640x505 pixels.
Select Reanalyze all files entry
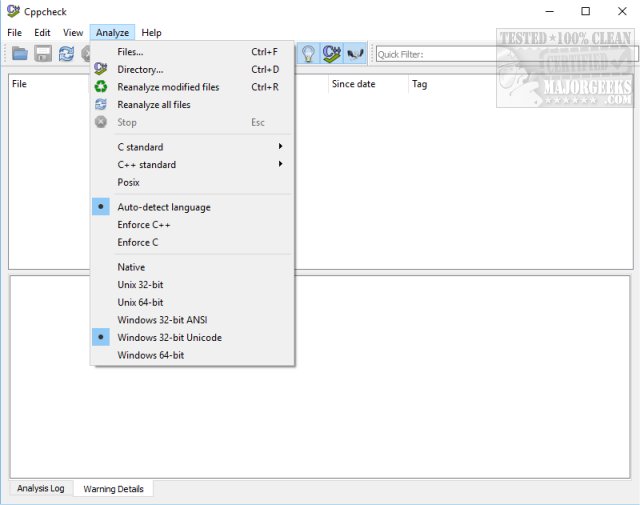(192, 105)
